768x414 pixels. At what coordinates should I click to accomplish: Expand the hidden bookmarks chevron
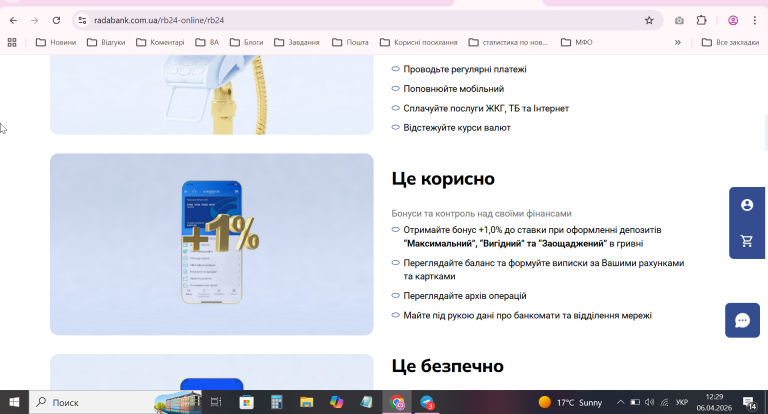pyautogui.click(x=677, y=43)
